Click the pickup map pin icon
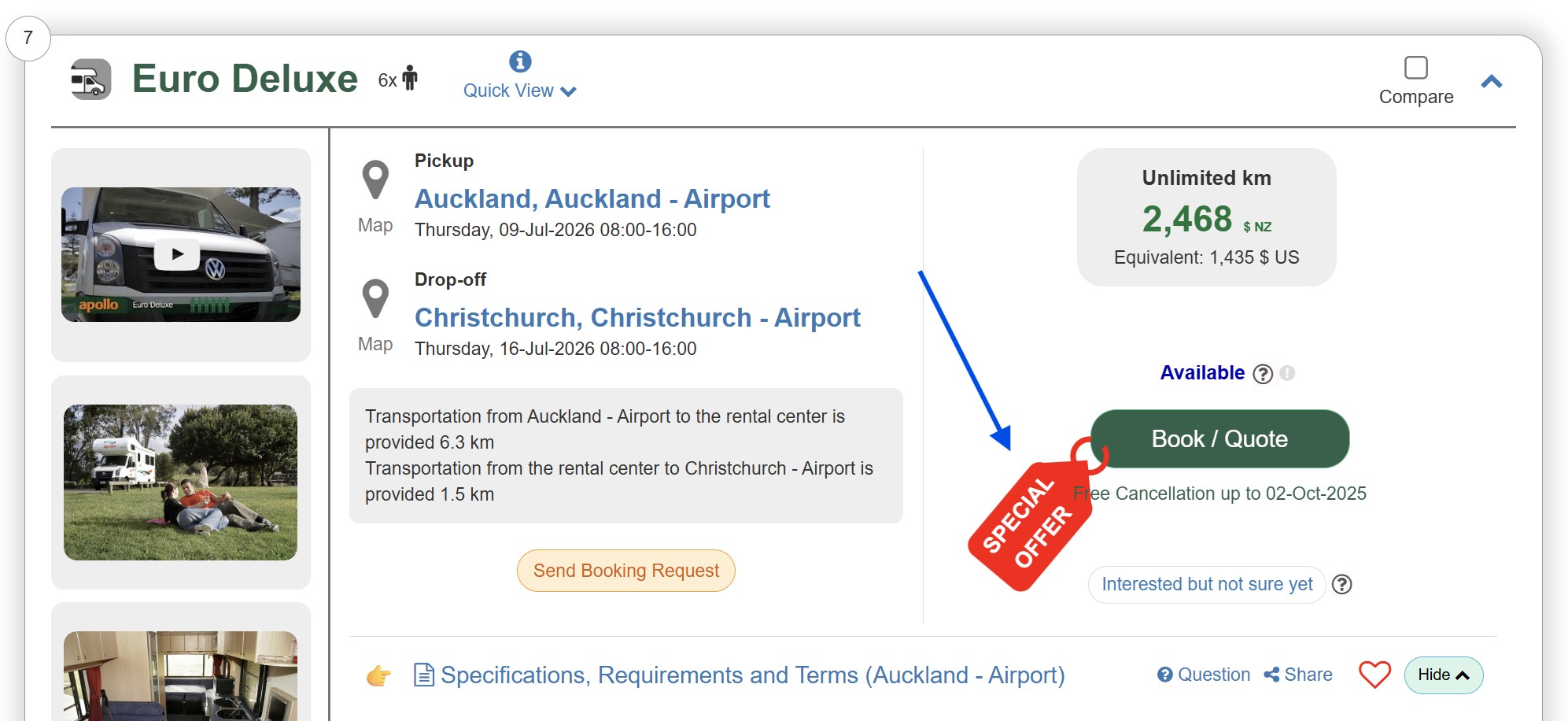 coord(375,180)
